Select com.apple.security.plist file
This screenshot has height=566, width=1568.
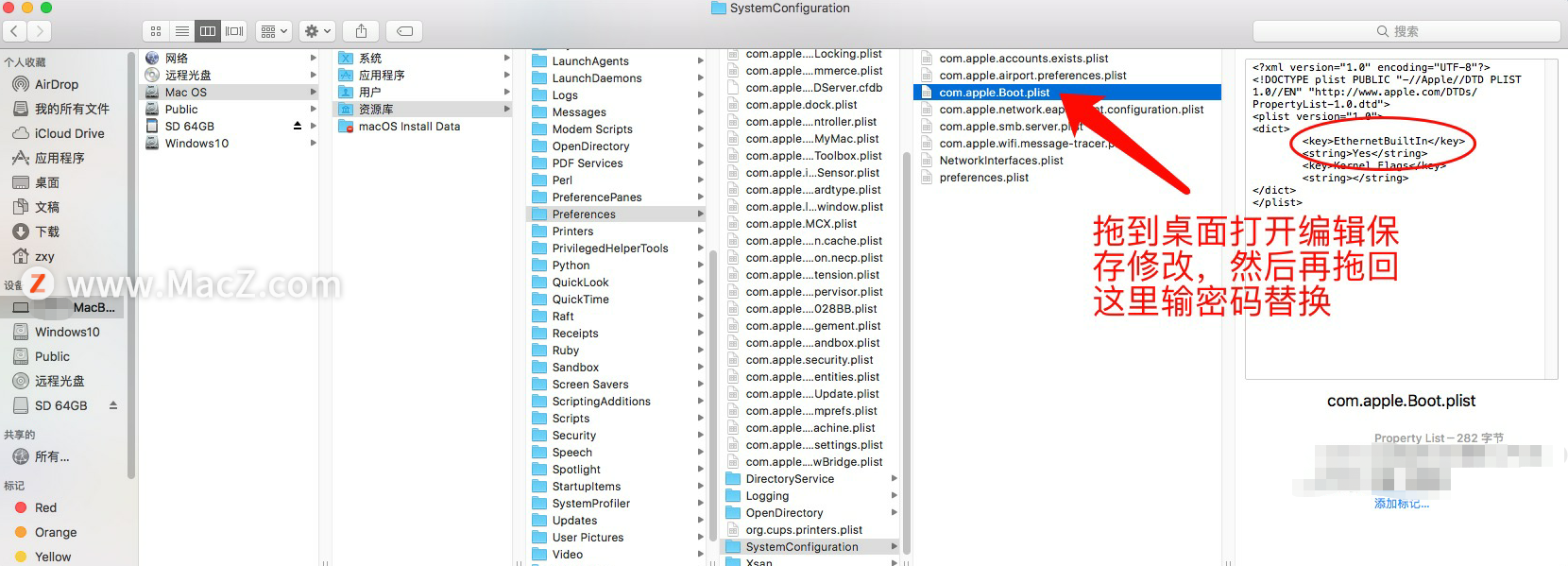coord(810,359)
